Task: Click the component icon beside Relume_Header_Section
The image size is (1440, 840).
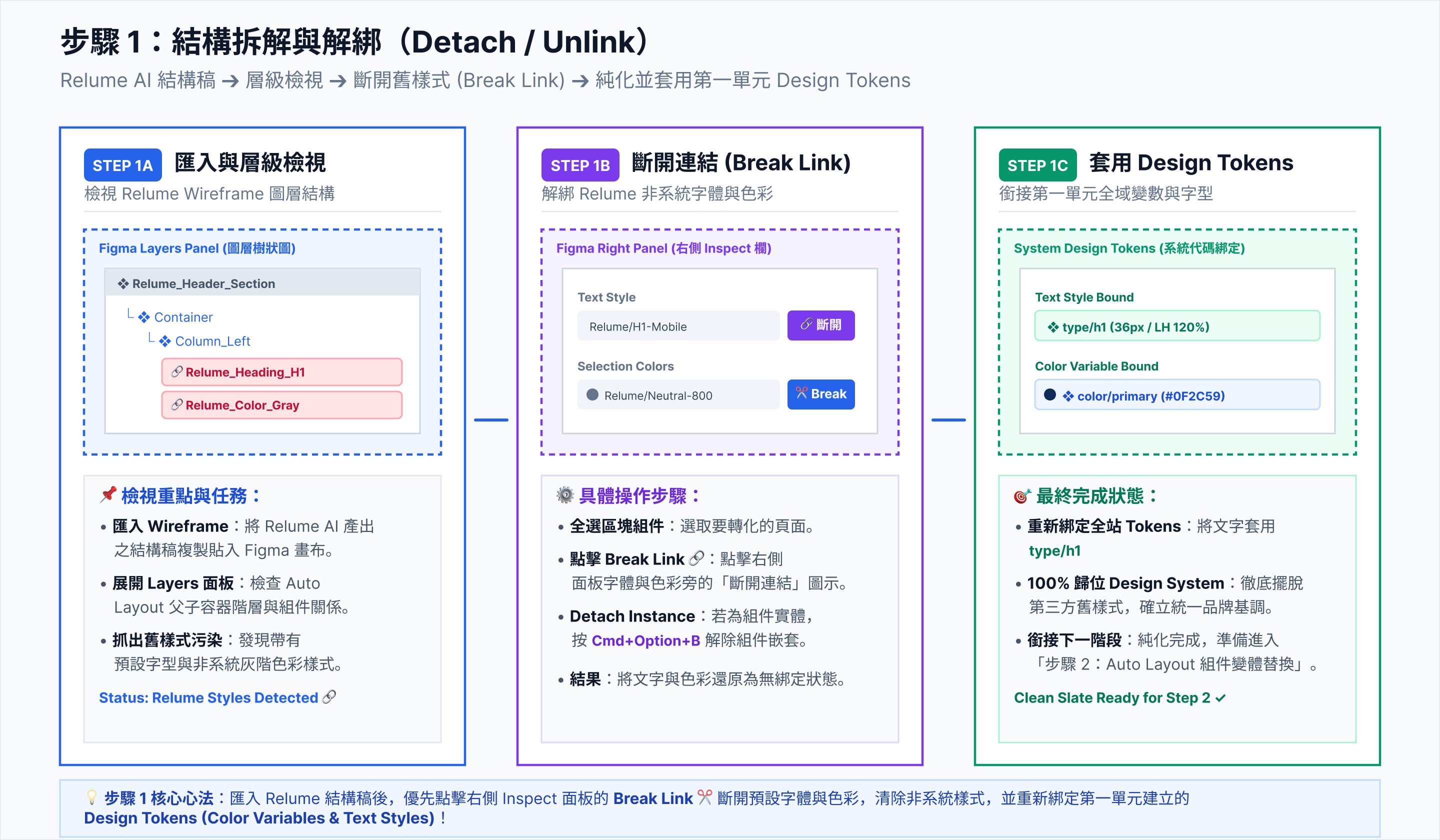Action: (x=123, y=283)
